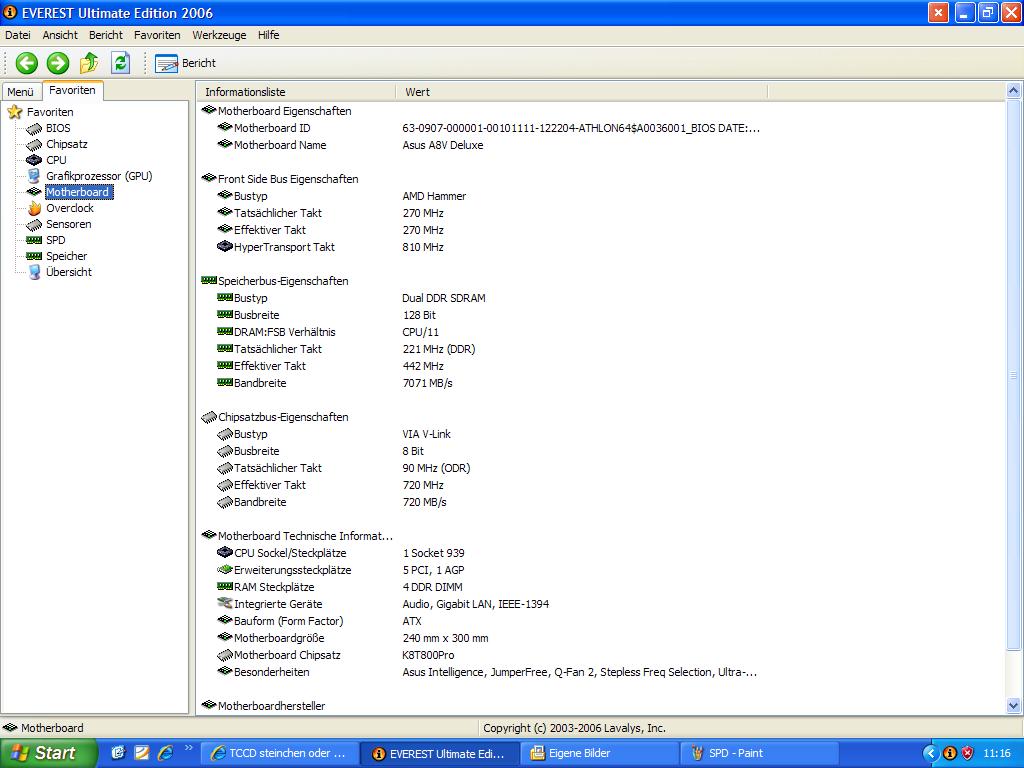
Task: Open the Ansicht menu
Action: click(x=60, y=35)
